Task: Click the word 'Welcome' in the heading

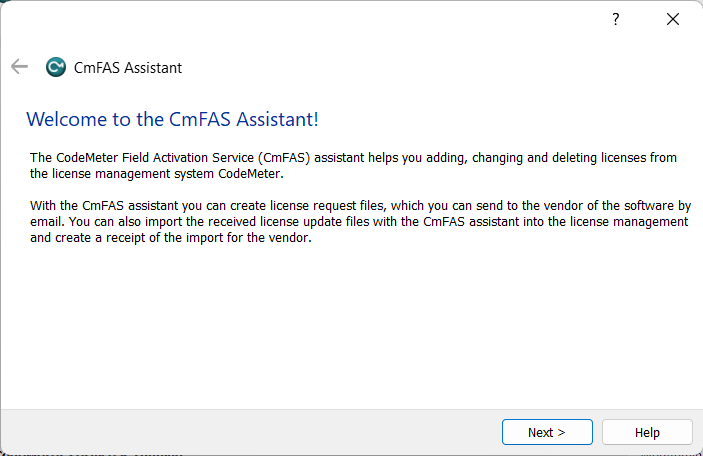Action: (65, 120)
